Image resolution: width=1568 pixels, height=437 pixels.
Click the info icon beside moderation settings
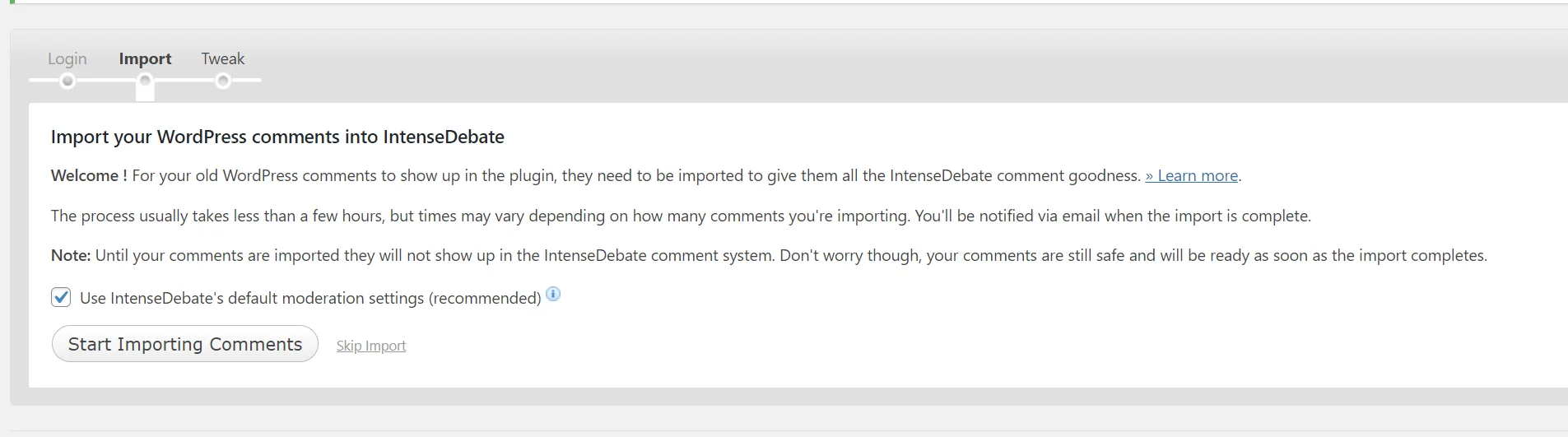pos(553,294)
